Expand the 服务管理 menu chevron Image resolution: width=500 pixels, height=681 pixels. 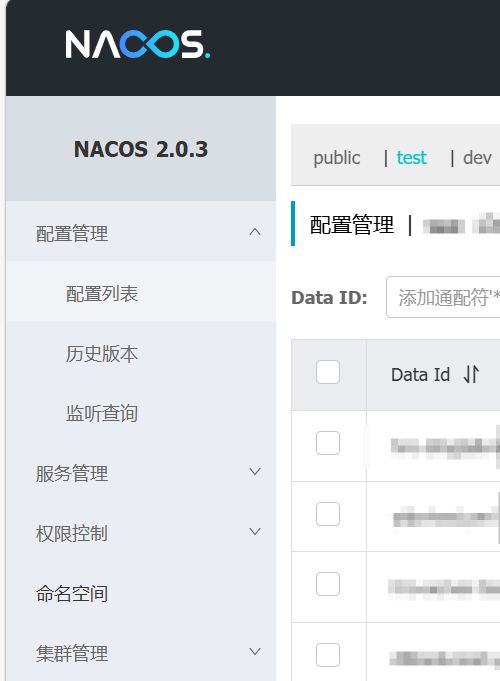255,472
